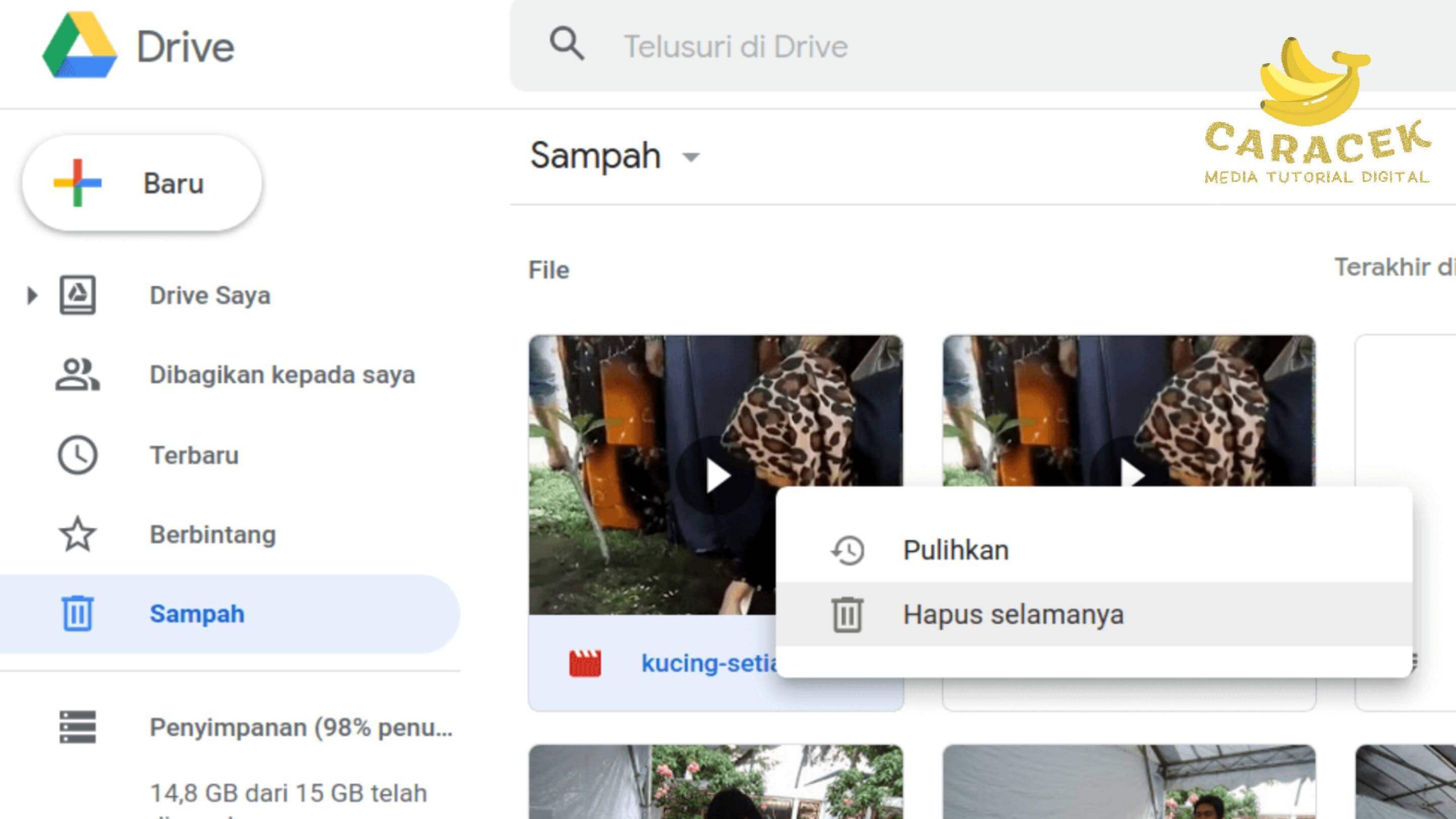This screenshot has width=1456, height=819.
Task: Click the Terbaru sidebar label
Action: [194, 455]
